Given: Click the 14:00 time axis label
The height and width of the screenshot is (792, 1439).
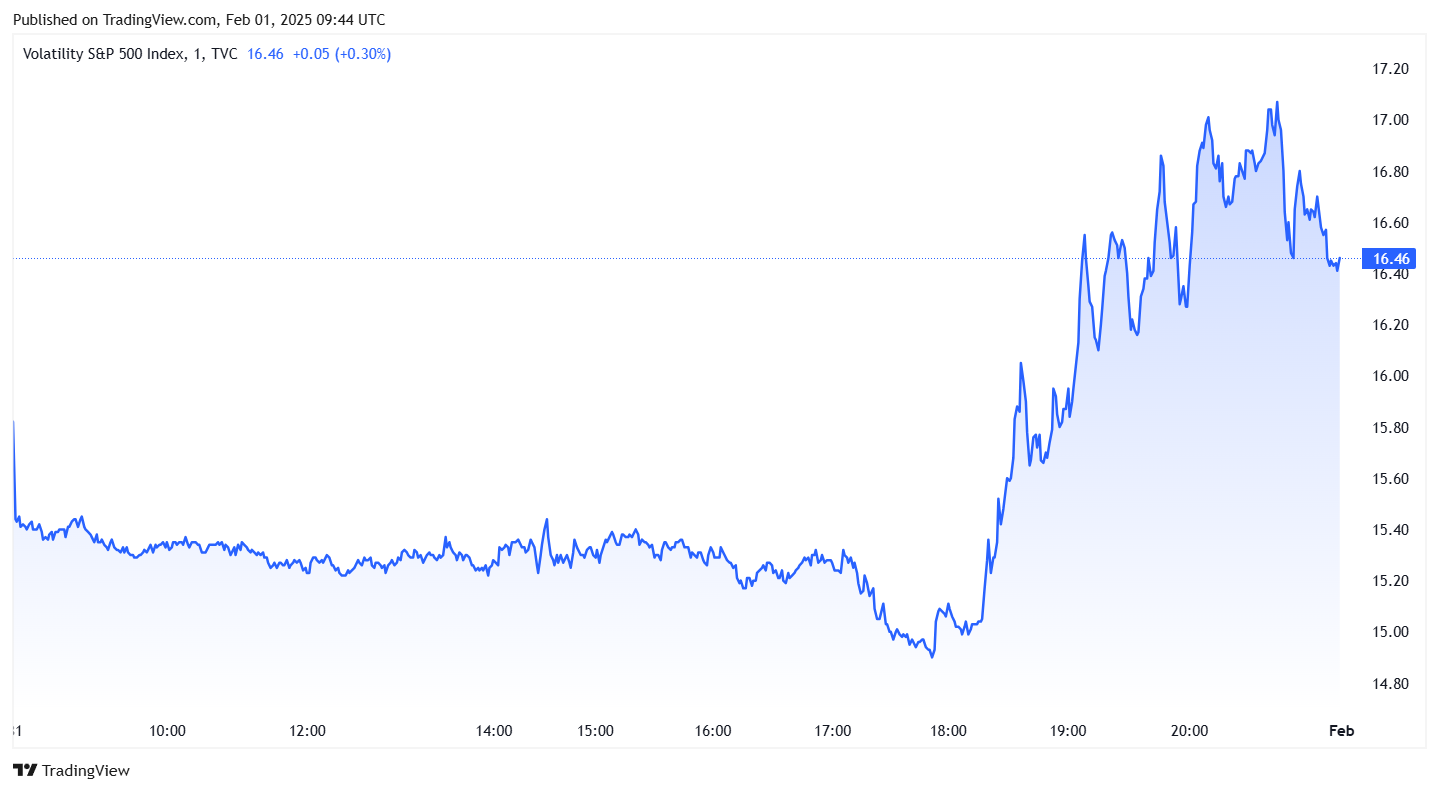Looking at the screenshot, I should point(494,731).
